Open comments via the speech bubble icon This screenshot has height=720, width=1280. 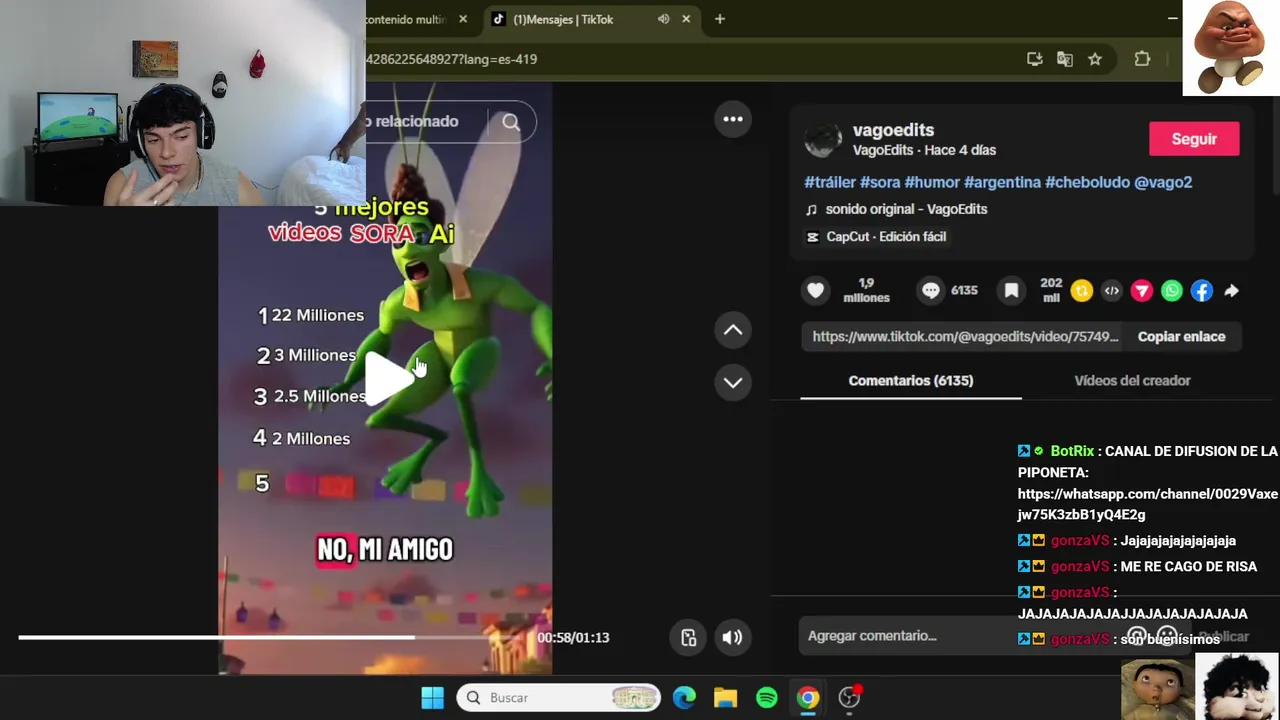tap(931, 290)
